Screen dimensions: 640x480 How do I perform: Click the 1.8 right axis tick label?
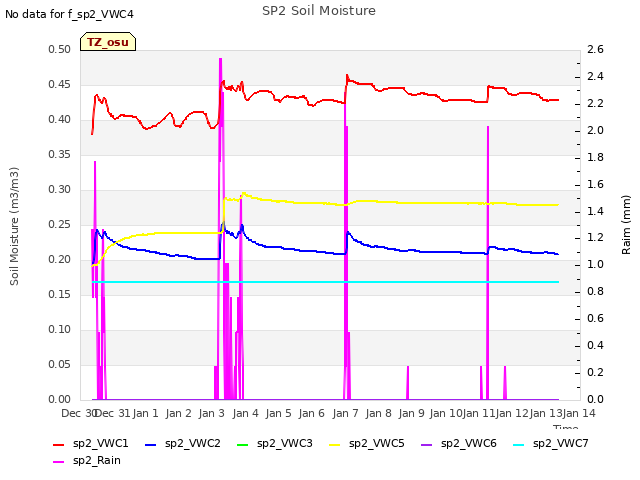coord(596,157)
